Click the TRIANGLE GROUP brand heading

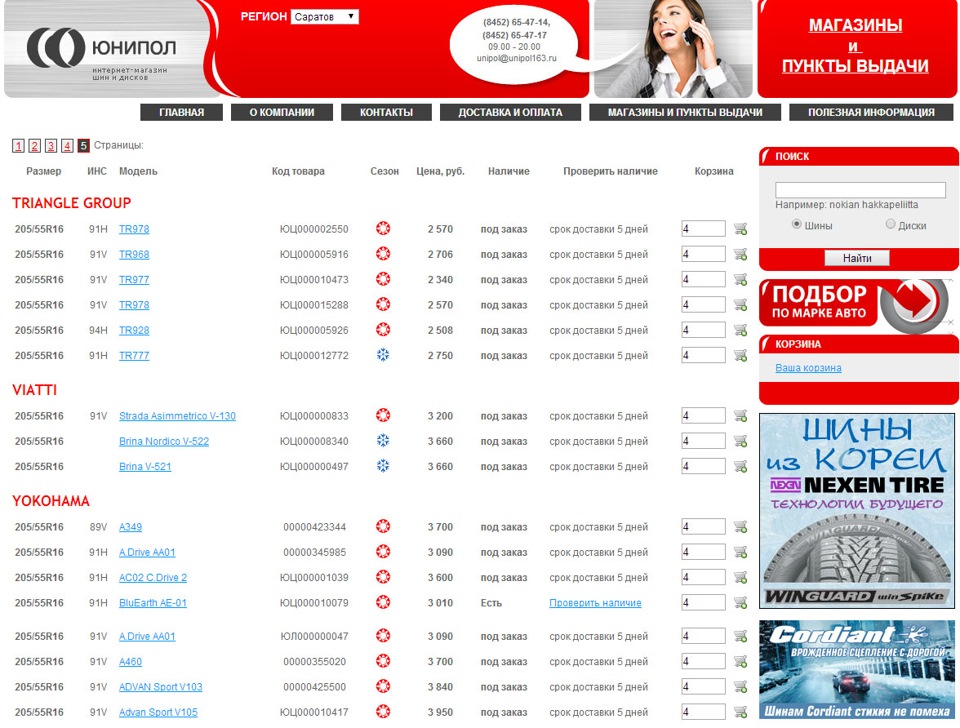coord(72,203)
